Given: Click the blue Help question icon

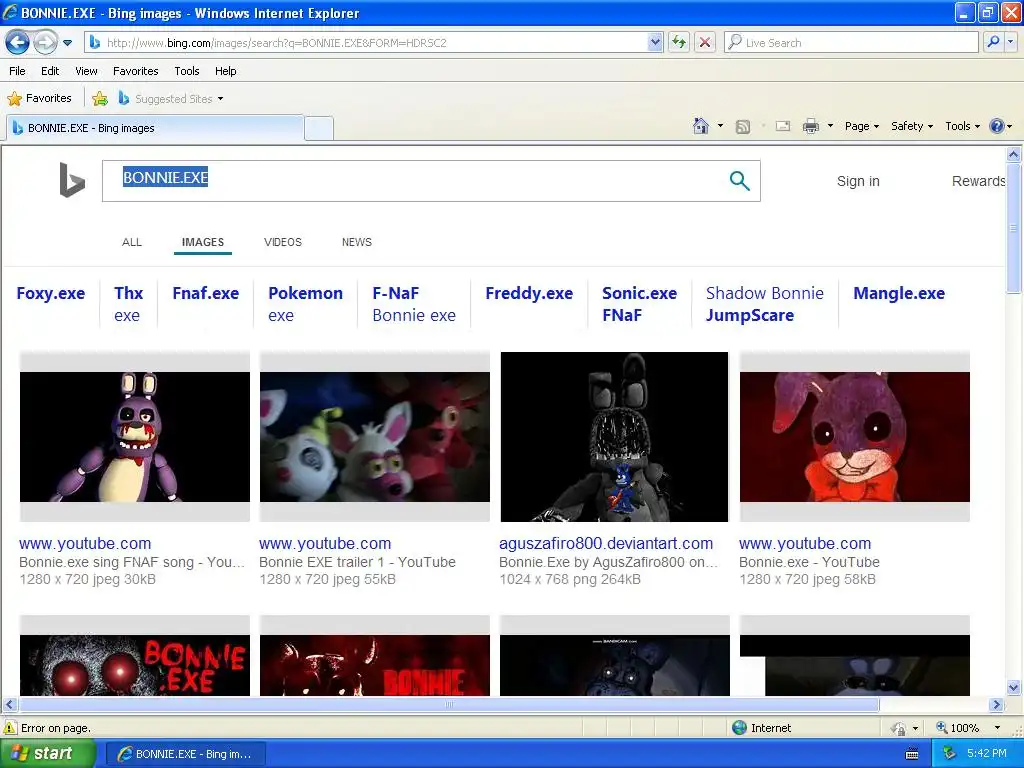Looking at the screenshot, I should tap(997, 126).
